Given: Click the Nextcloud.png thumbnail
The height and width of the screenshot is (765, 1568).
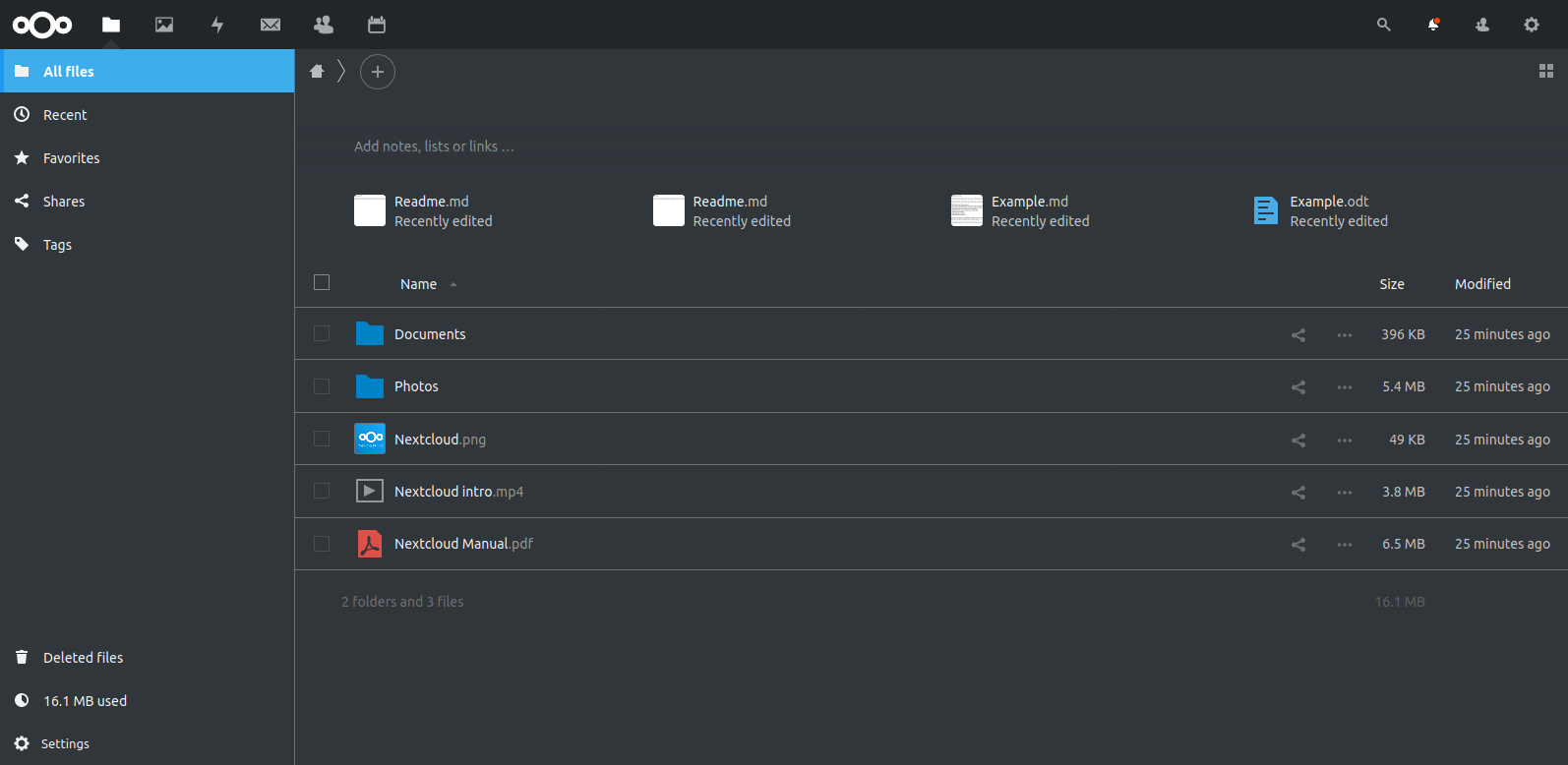Looking at the screenshot, I should (370, 439).
